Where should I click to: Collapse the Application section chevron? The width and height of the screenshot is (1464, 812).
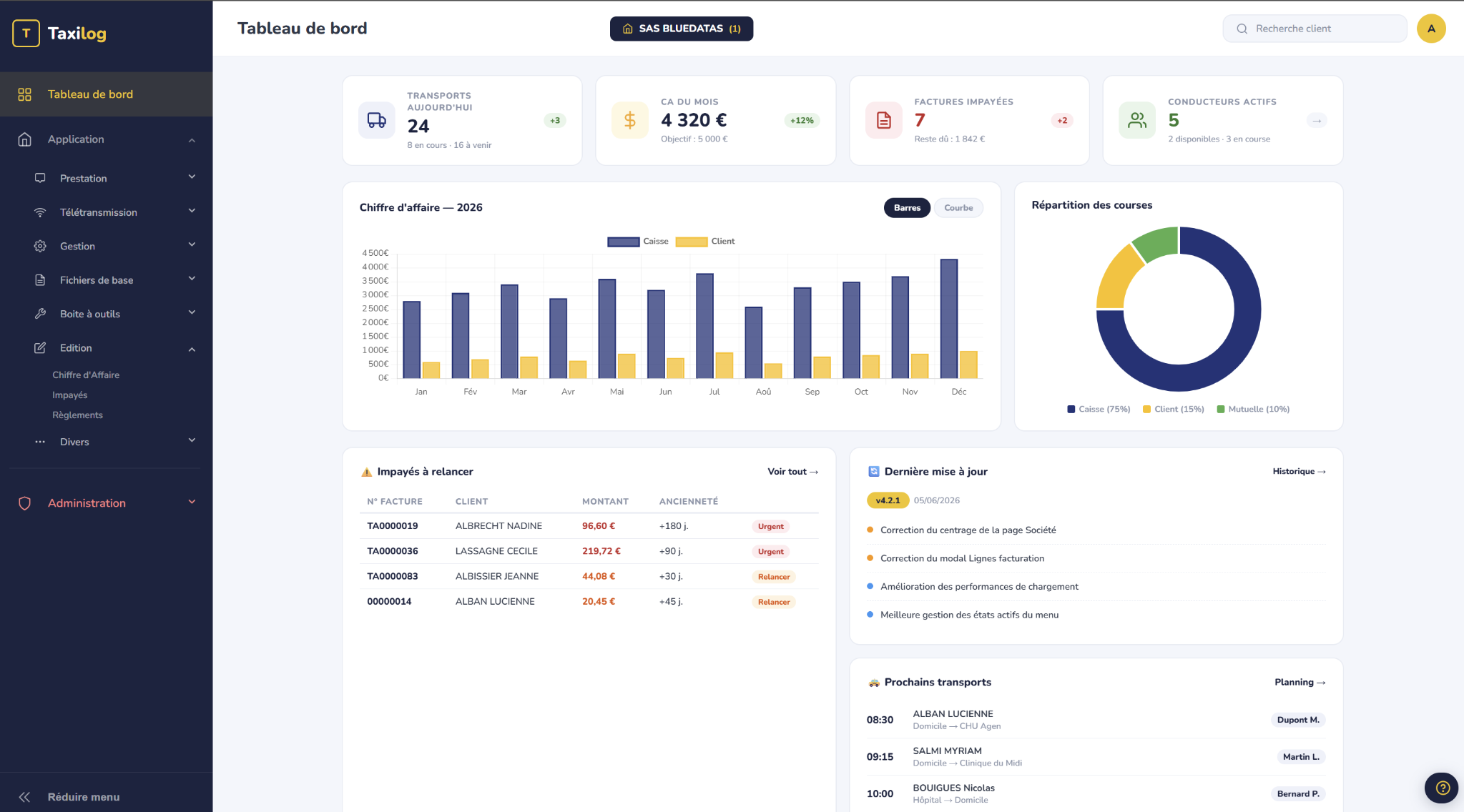point(192,140)
